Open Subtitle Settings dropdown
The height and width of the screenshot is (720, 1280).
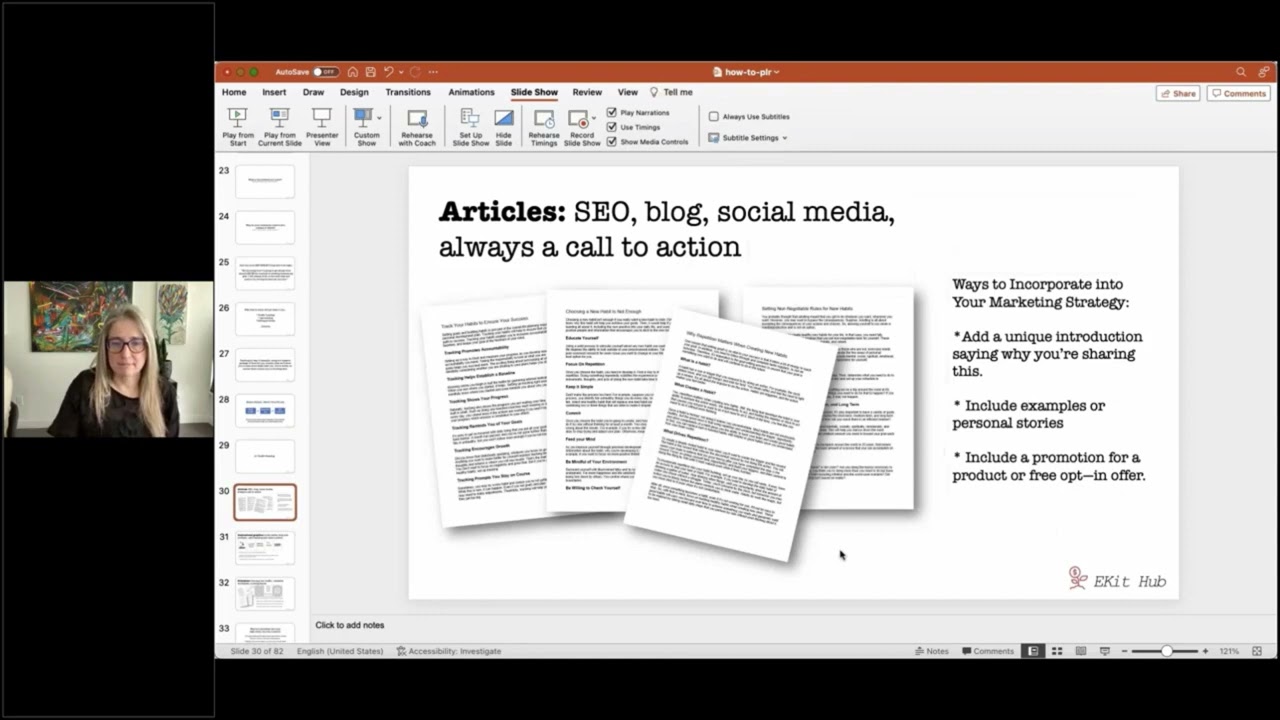pyautogui.click(x=748, y=138)
